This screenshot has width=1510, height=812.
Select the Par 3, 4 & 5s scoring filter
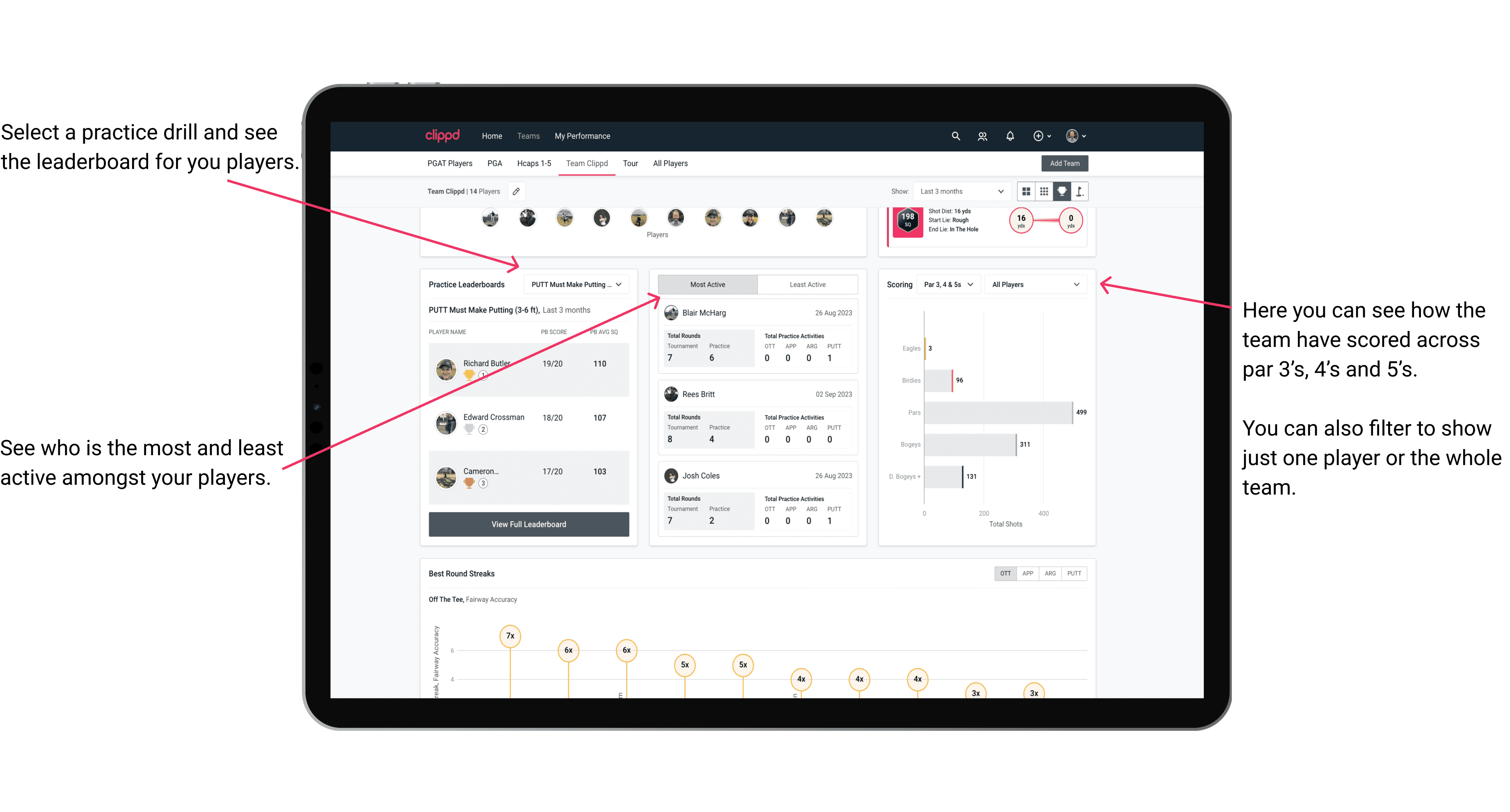click(x=949, y=285)
